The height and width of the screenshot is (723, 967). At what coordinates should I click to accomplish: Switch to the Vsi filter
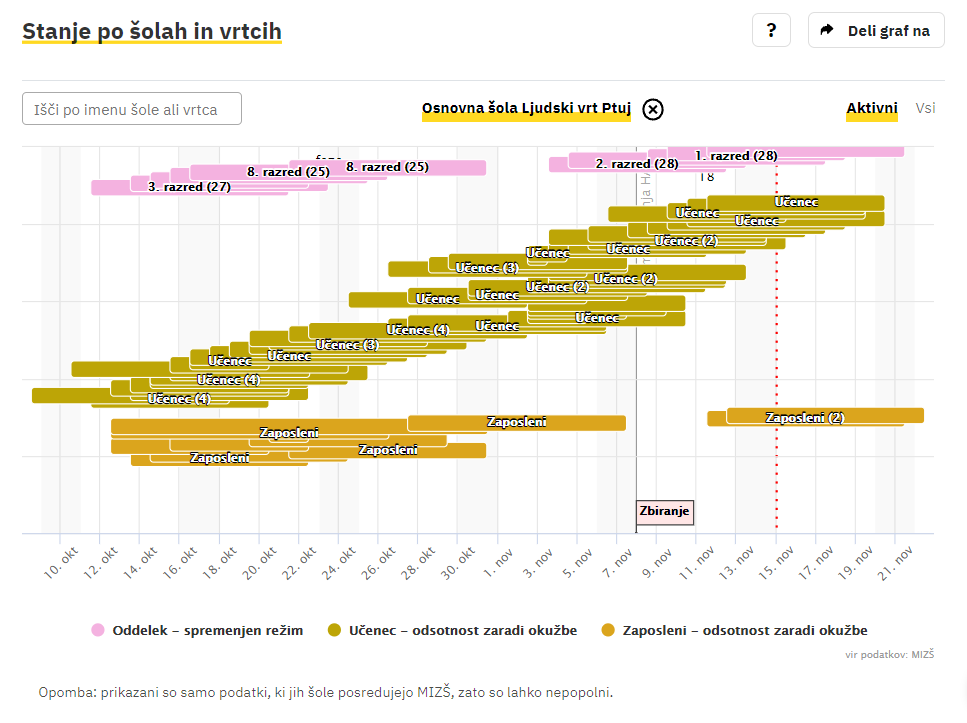click(x=925, y=108)
